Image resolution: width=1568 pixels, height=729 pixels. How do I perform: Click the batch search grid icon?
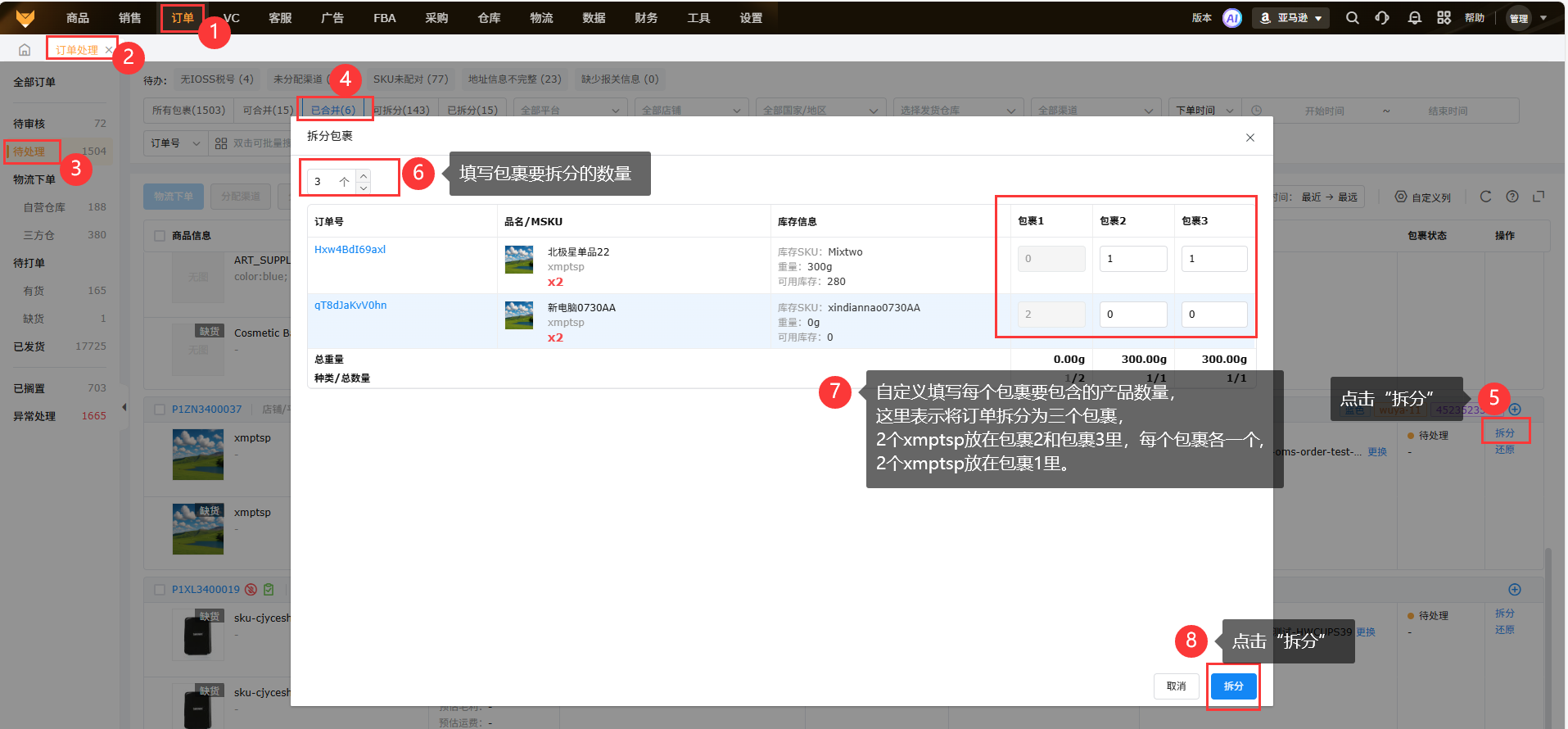click(221, 143)
